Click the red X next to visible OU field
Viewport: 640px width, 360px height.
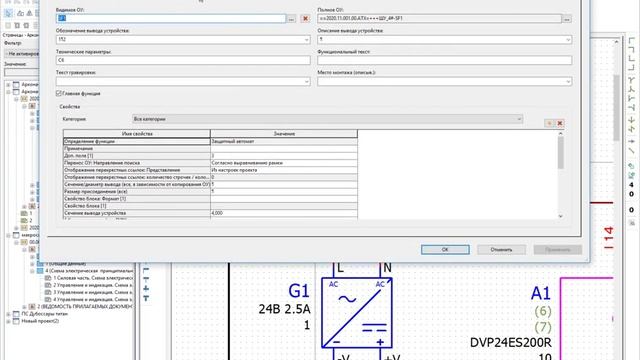tap(305, 19)
